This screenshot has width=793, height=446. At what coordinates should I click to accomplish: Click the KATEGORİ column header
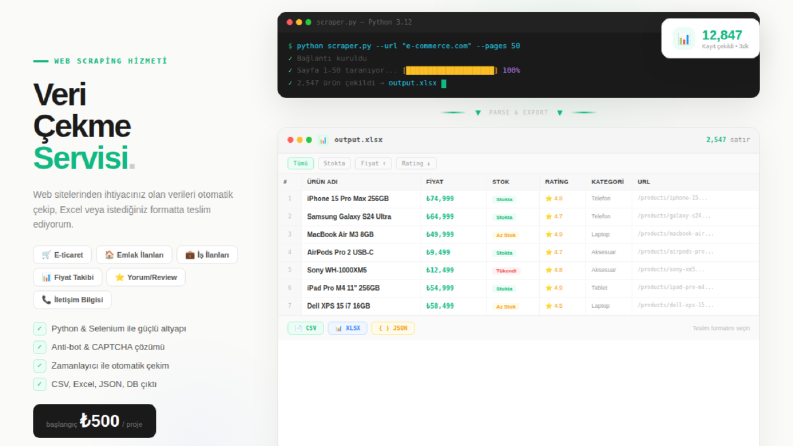[607, 182]
